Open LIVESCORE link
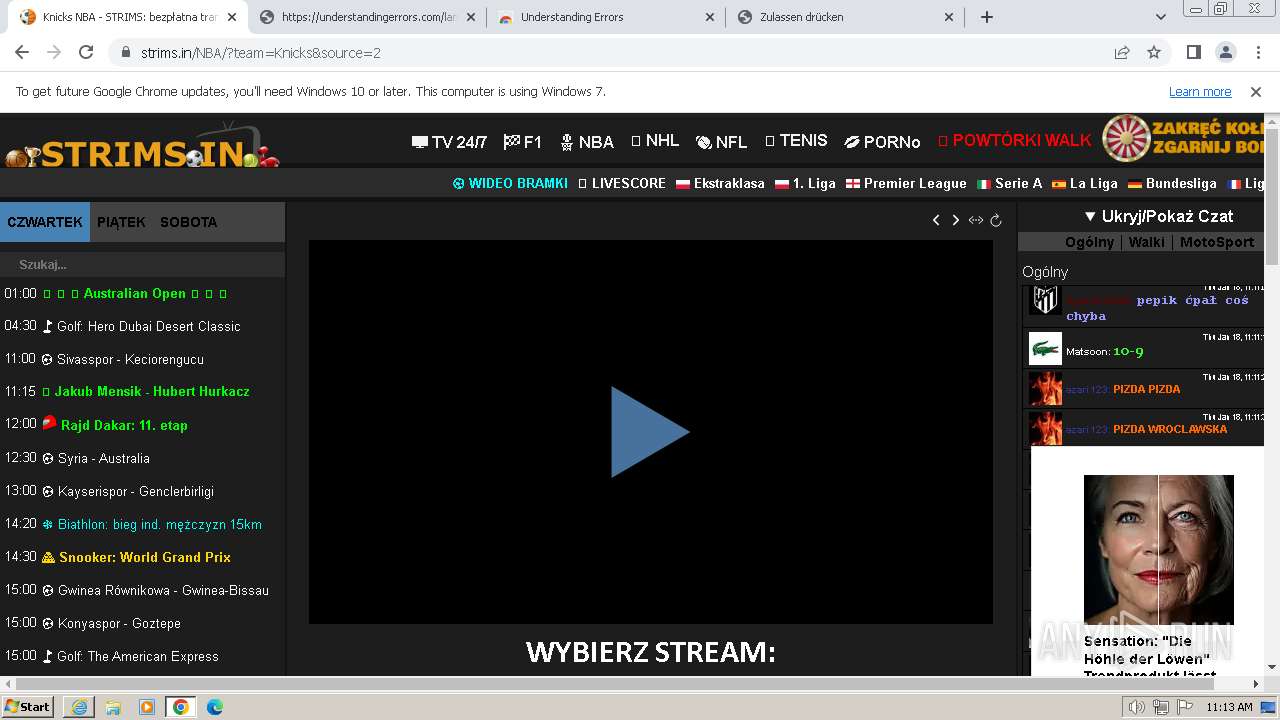The height and width of the screenshot is (720, 1280). click(622, 183)
